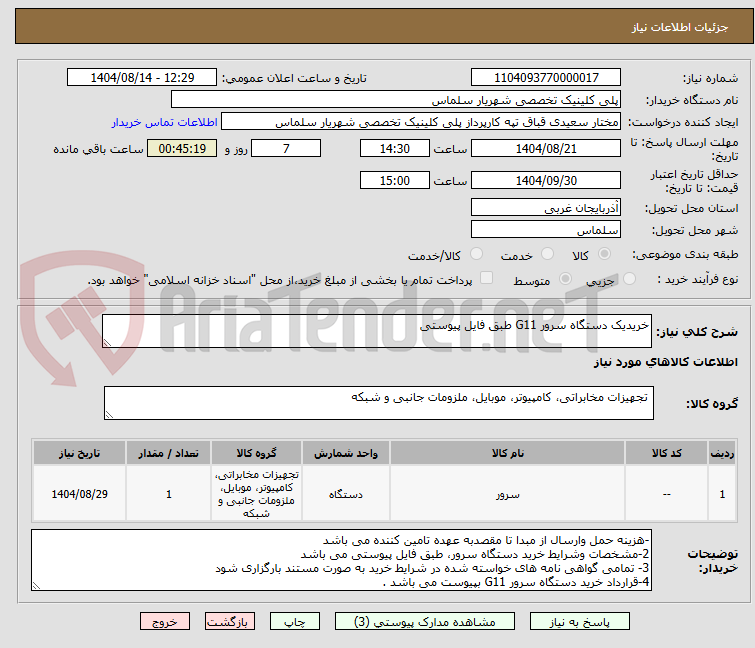The image size is (755, 648).
Task: Click the 'گروه کالا' table column header
Action: [x=256, y=453]
